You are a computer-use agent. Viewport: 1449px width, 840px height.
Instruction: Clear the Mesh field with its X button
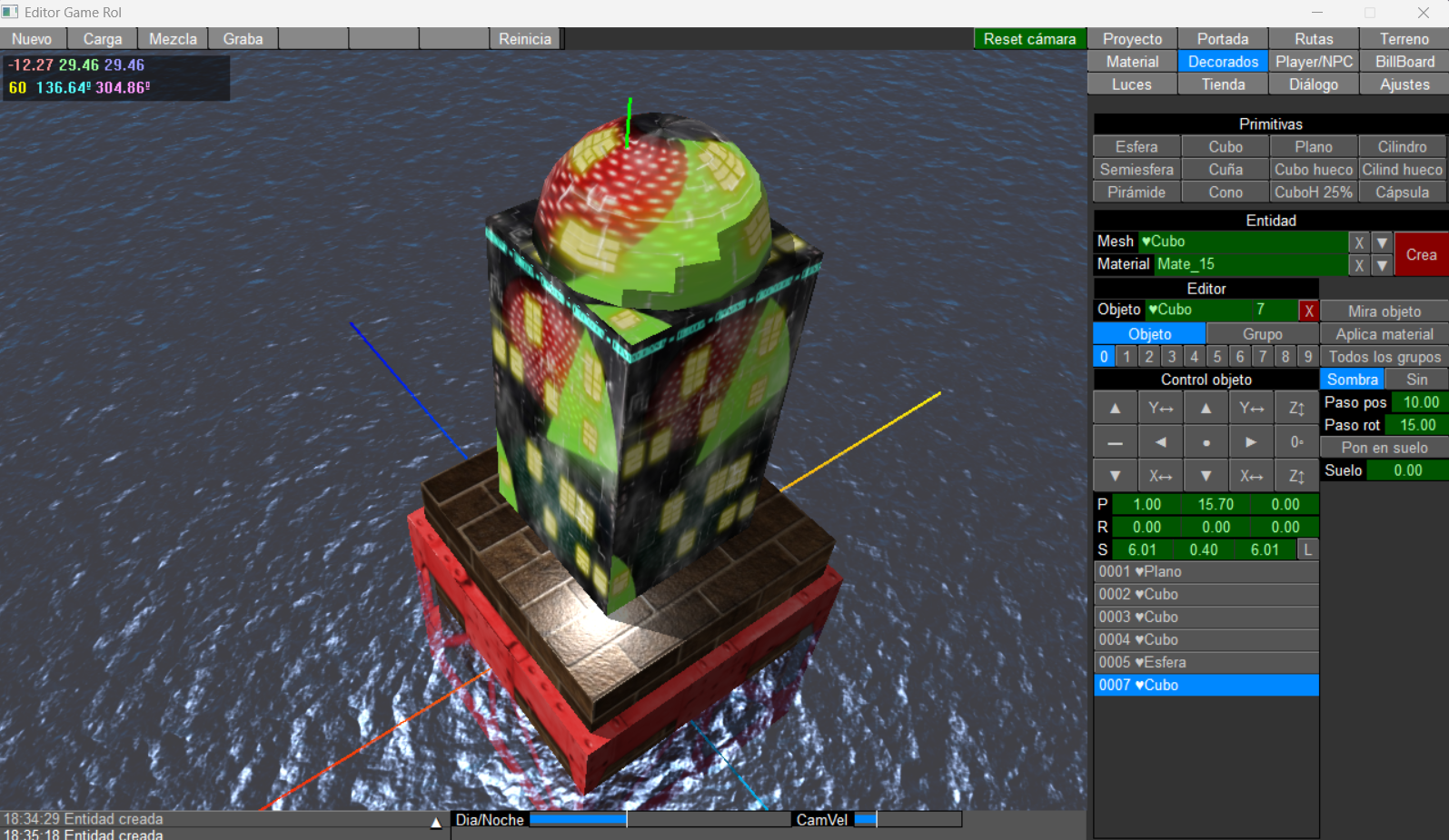pos(1358,242)
